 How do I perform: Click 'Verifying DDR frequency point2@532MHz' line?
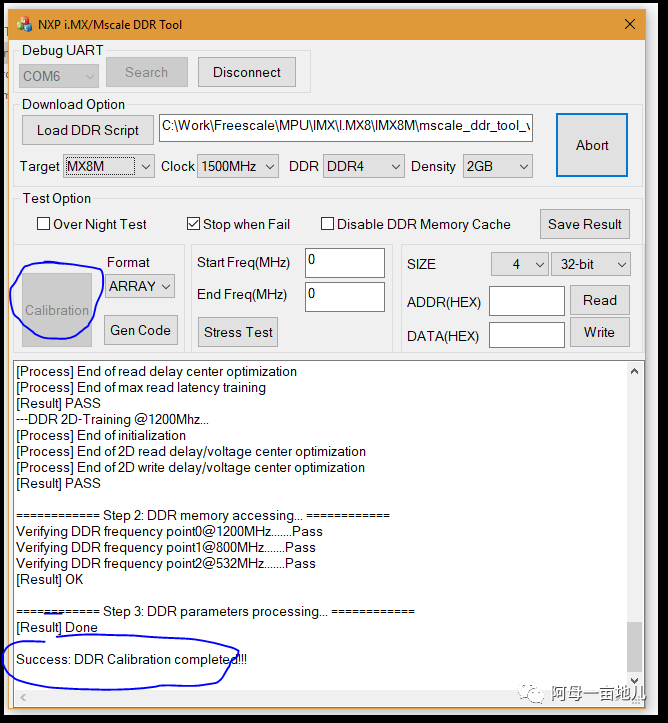pyautogui.click(x=166, y=563)
